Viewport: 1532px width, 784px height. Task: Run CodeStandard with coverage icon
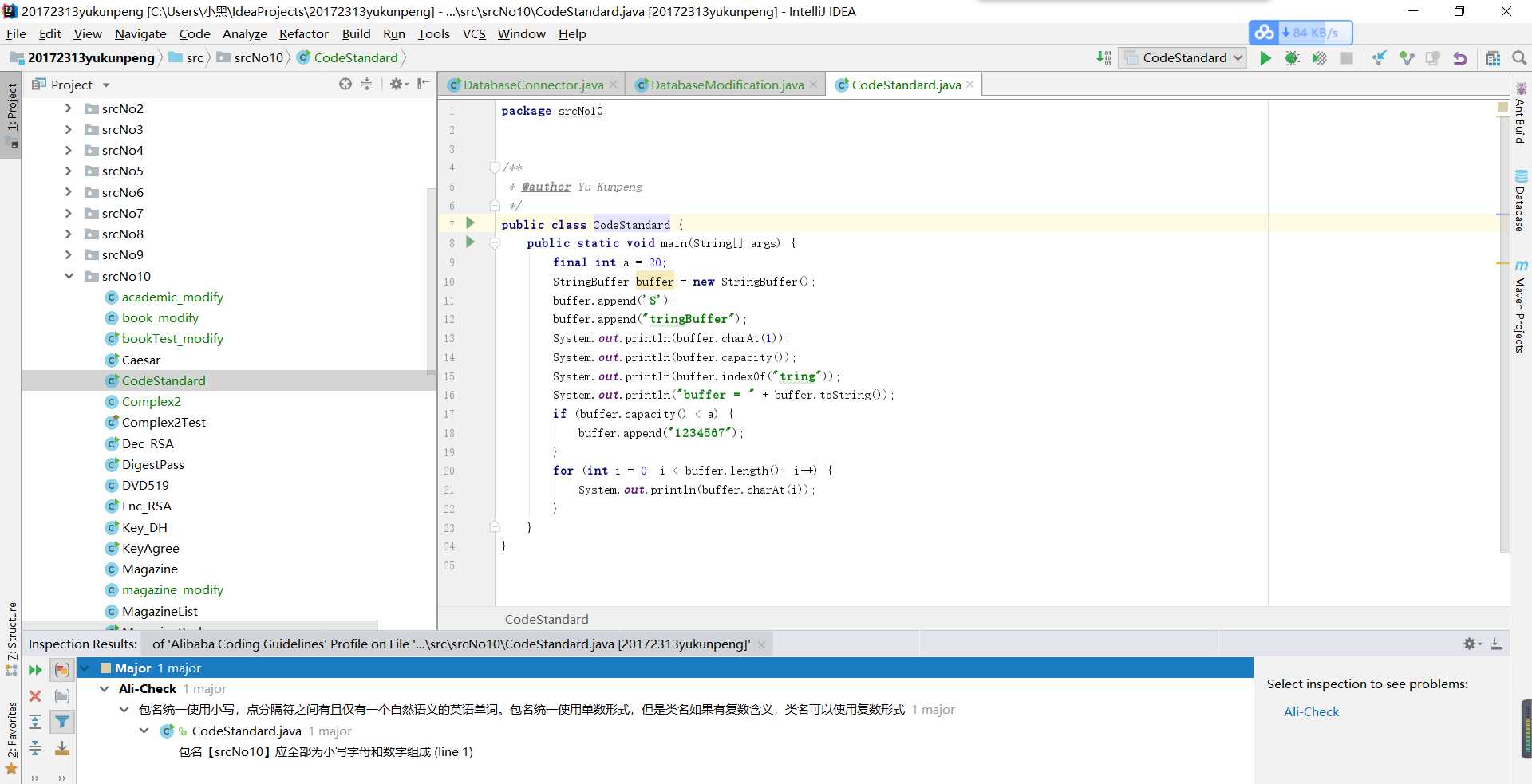click(x=1319, y=58)
